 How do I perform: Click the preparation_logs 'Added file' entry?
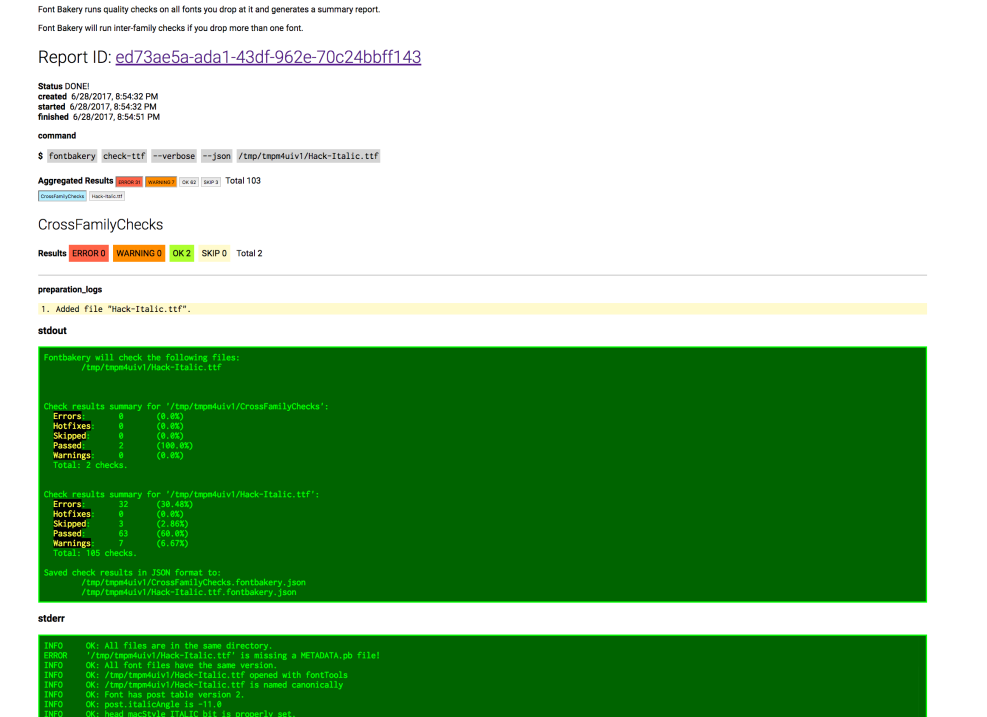point(116,309)
